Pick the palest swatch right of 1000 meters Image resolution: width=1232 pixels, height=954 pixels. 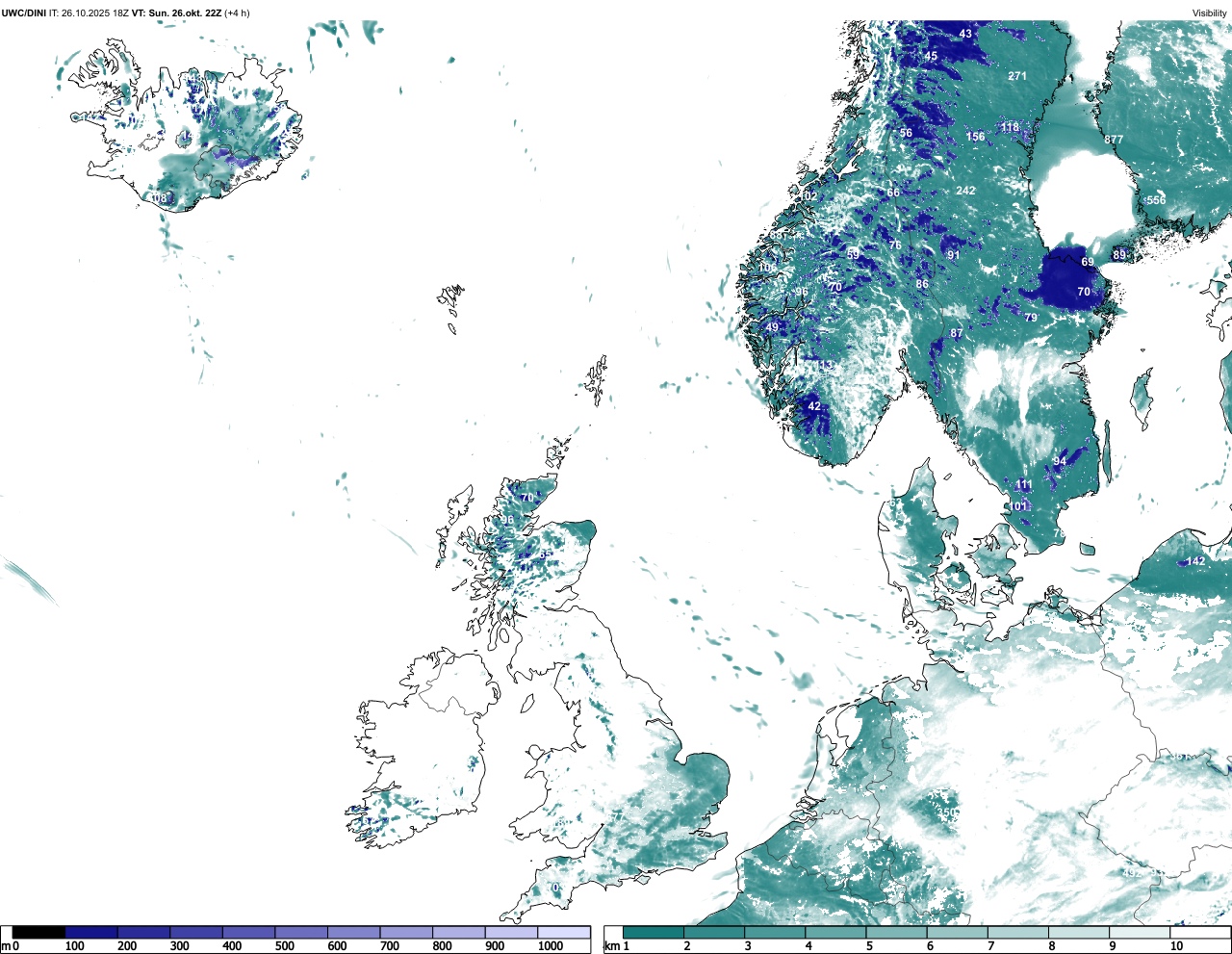[563, 932]
